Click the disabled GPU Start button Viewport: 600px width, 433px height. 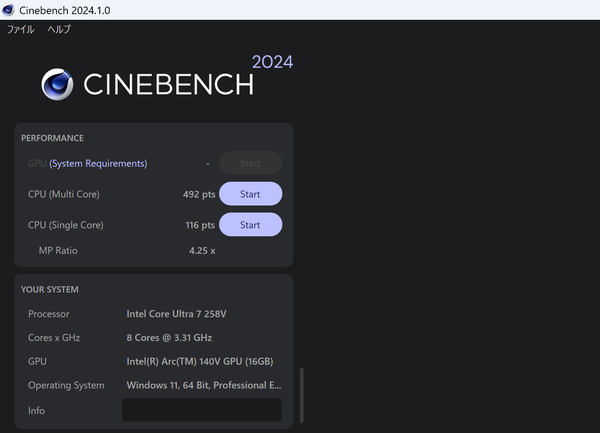click(251, 163)
